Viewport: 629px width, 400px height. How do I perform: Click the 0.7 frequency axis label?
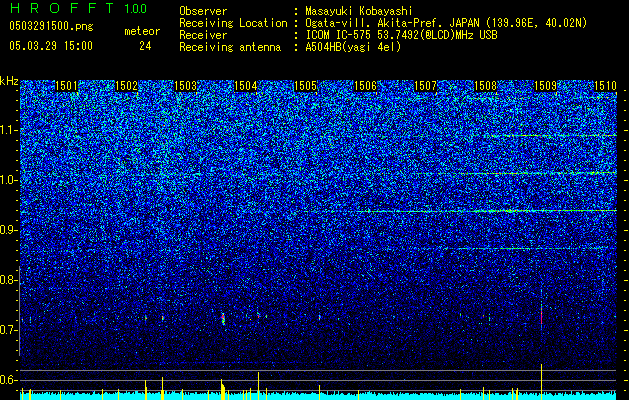(9, 330)
